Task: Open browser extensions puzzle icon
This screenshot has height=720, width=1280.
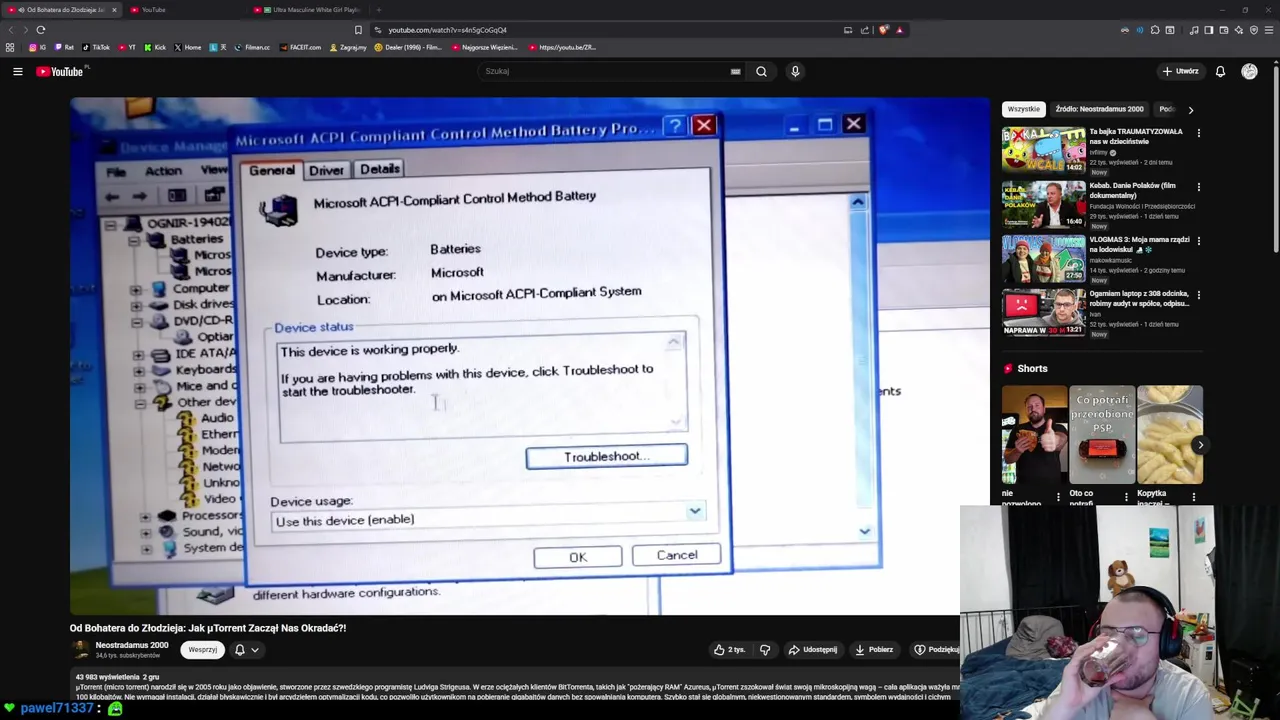Action: [1155, 30]
